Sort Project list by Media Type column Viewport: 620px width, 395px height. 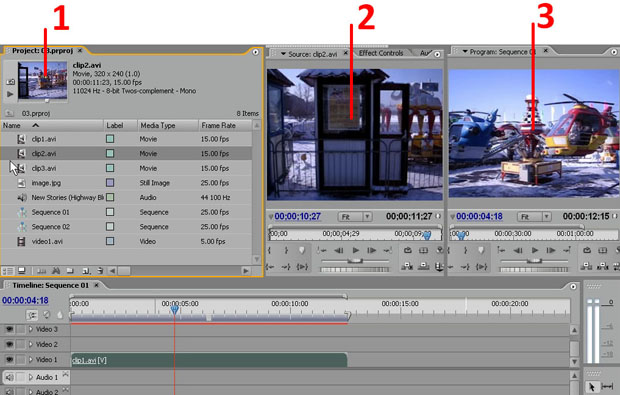pos(167,125)
